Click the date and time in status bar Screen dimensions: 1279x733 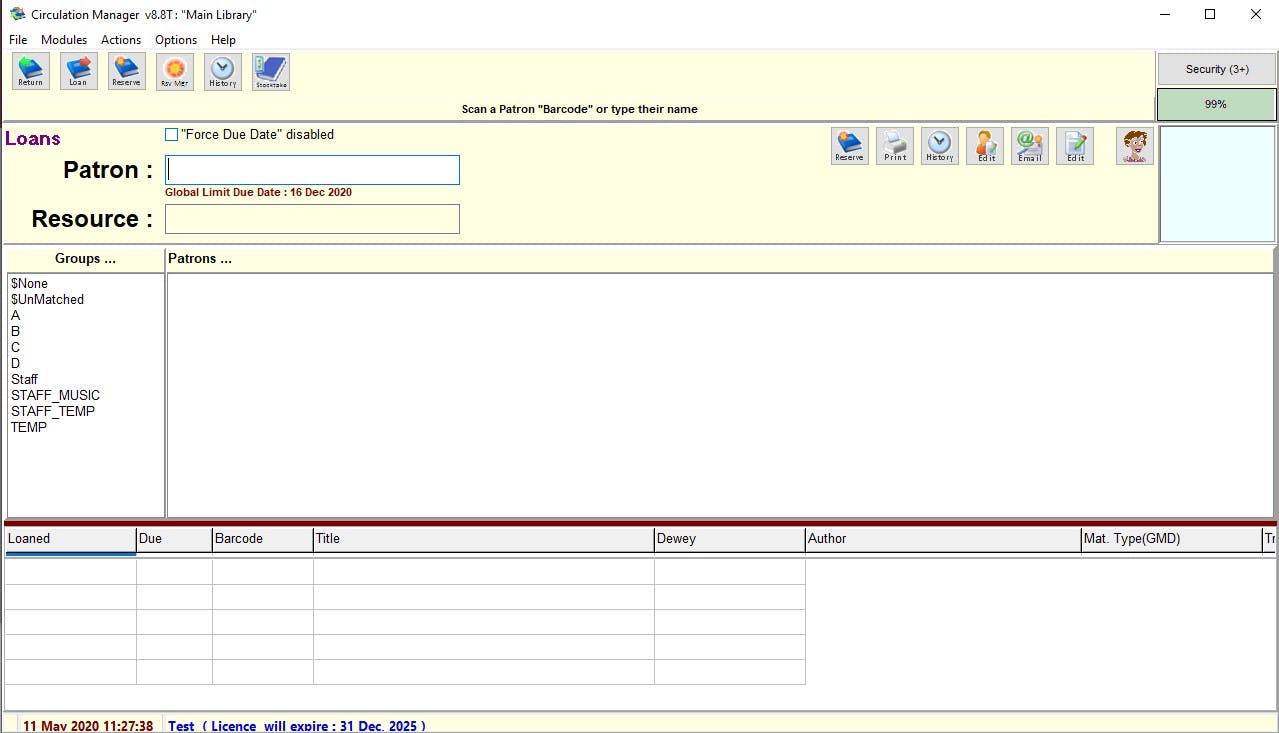coord(88,726)
